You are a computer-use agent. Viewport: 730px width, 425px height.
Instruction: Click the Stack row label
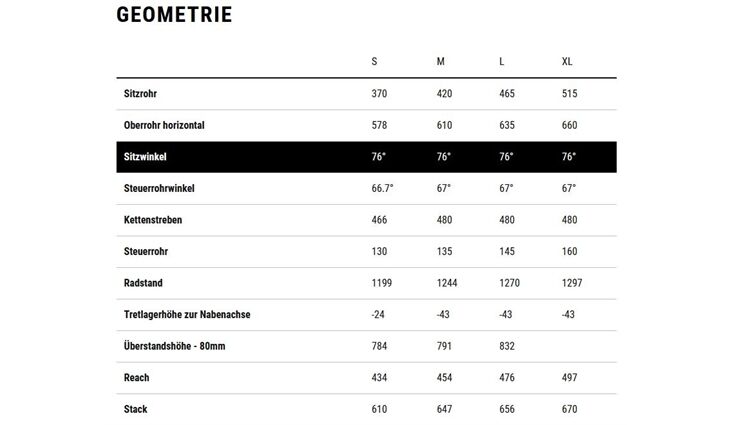[135, 409]
